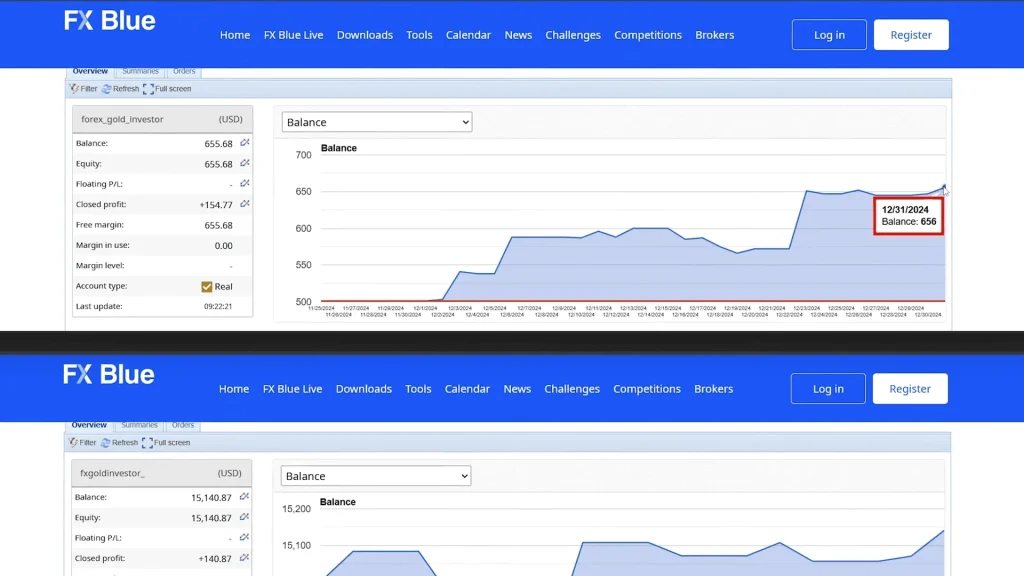1024x576 pixels.
Task: Click the icon next to Equity 655.68
Action: coord(245,164)
